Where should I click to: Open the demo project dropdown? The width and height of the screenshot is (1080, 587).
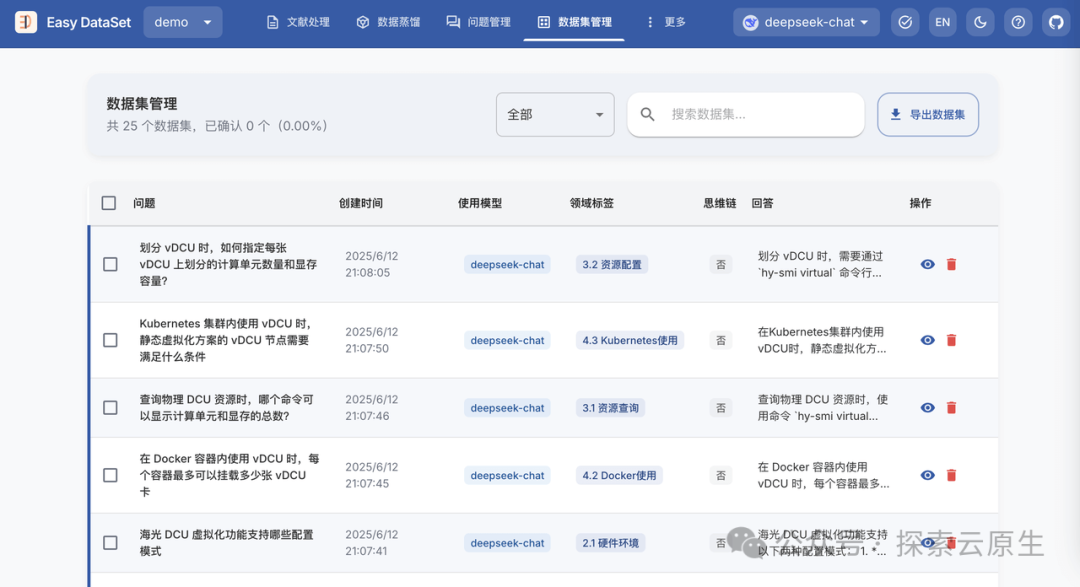(182, 21)
